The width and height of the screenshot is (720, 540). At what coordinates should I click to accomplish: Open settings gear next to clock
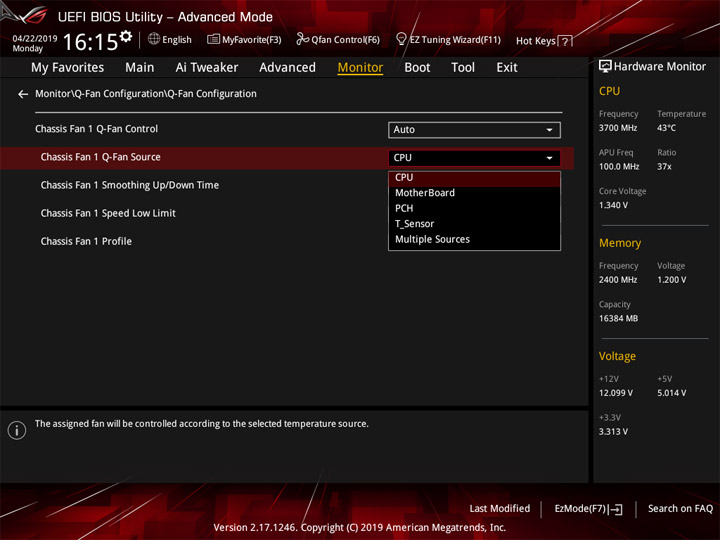click(126, 36)
